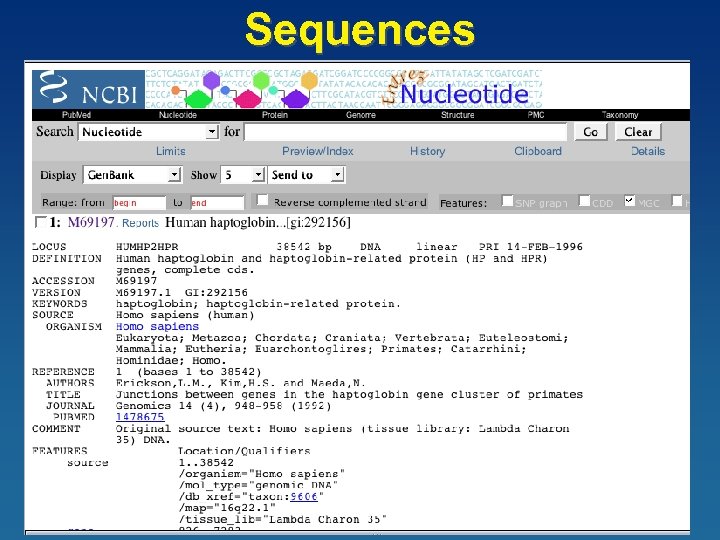Open PubMed ID 1478675 link

(x=140, y=417)
